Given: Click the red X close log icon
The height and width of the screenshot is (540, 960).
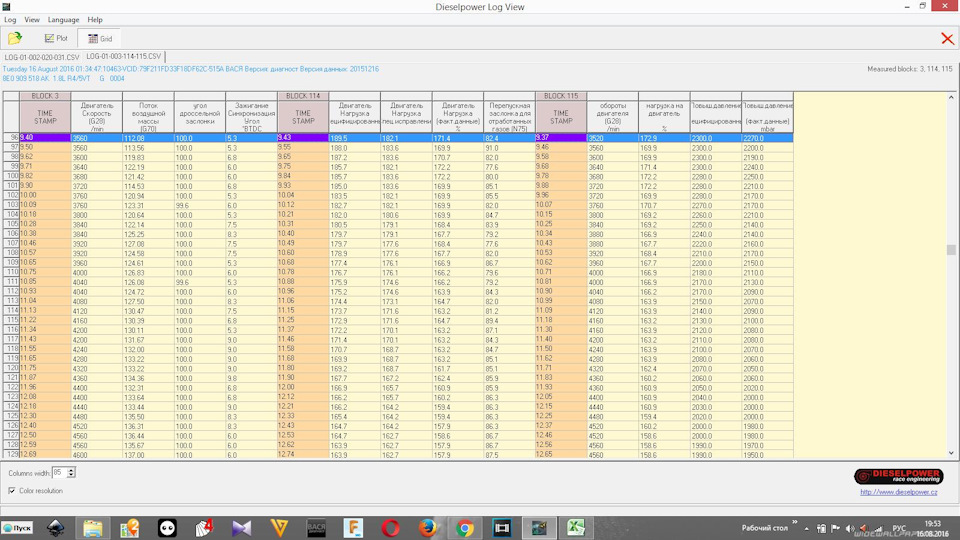Looking at the screenshot, I should (x=946, y=38).
